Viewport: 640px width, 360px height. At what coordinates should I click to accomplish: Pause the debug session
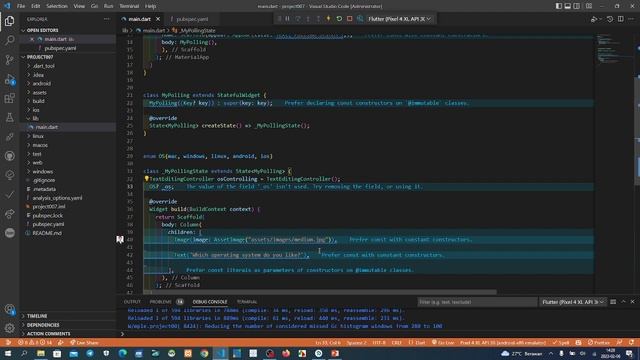pyautogui.click(x=288, y=19)
